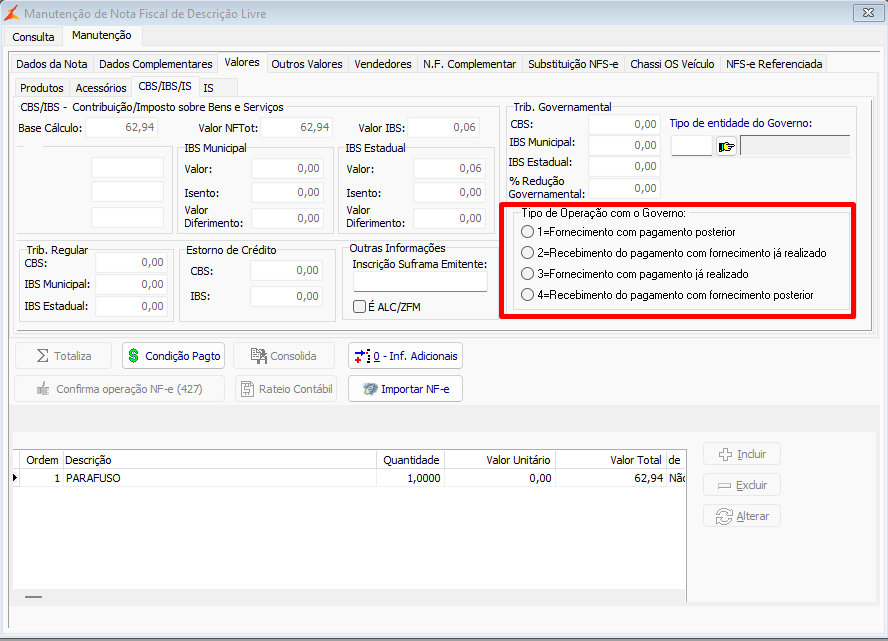Screen dimensions: 888x641
Task: Click the plus icon on Incluir
Action: pos(725,454)
